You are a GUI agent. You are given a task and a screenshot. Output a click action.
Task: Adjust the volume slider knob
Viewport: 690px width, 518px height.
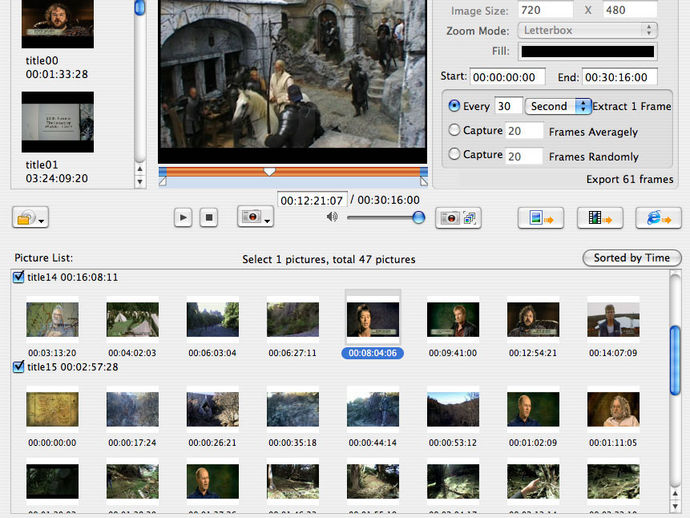(418, 217)
